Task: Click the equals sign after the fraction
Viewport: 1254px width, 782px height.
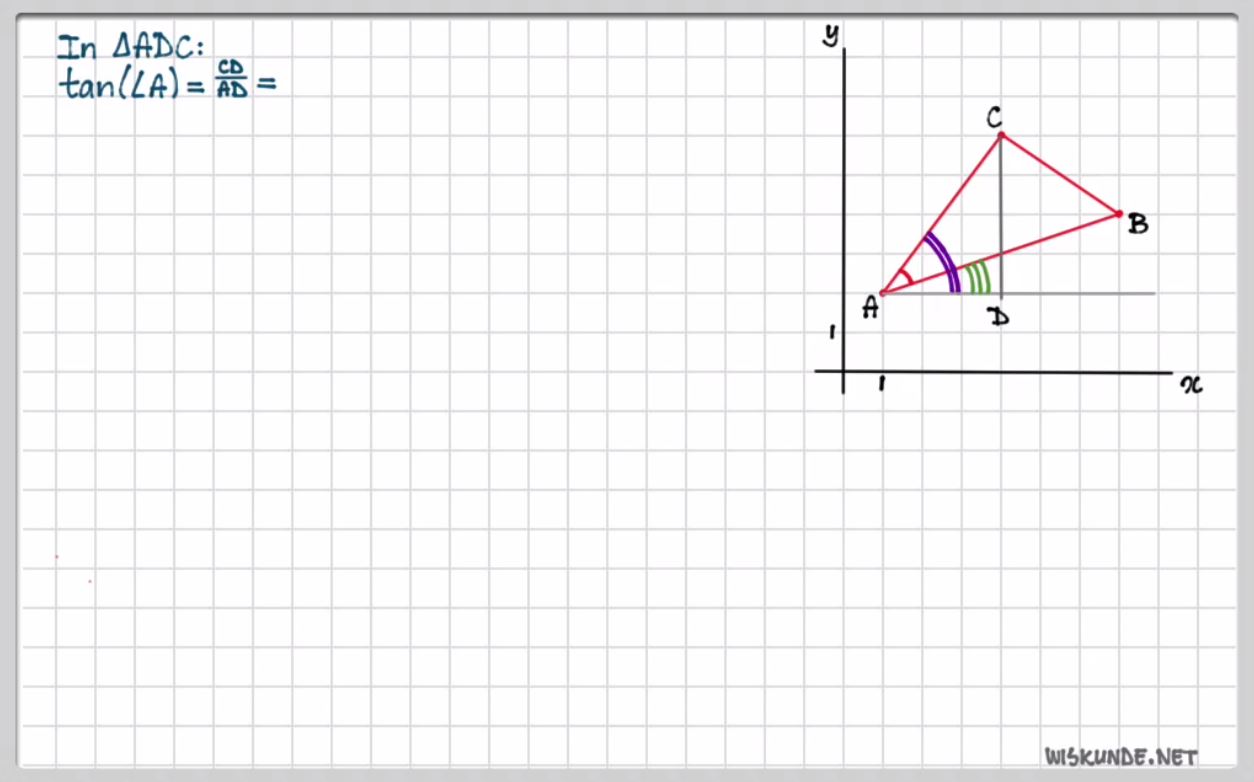Action: click(265, 86)
